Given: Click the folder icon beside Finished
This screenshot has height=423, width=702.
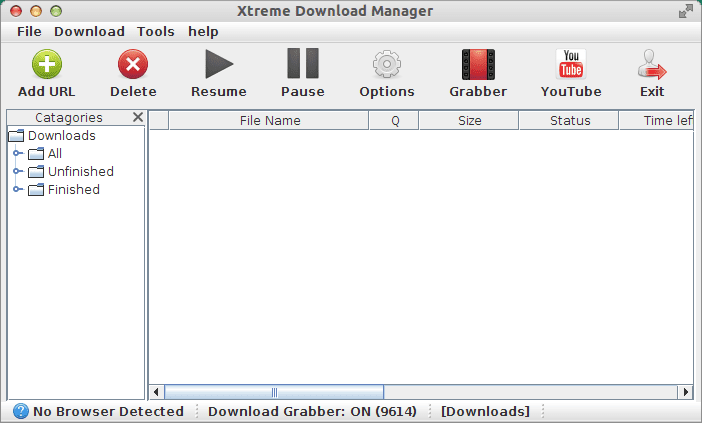Looking at the screenshot, I should pyautogui.click(x=36, y=189).
